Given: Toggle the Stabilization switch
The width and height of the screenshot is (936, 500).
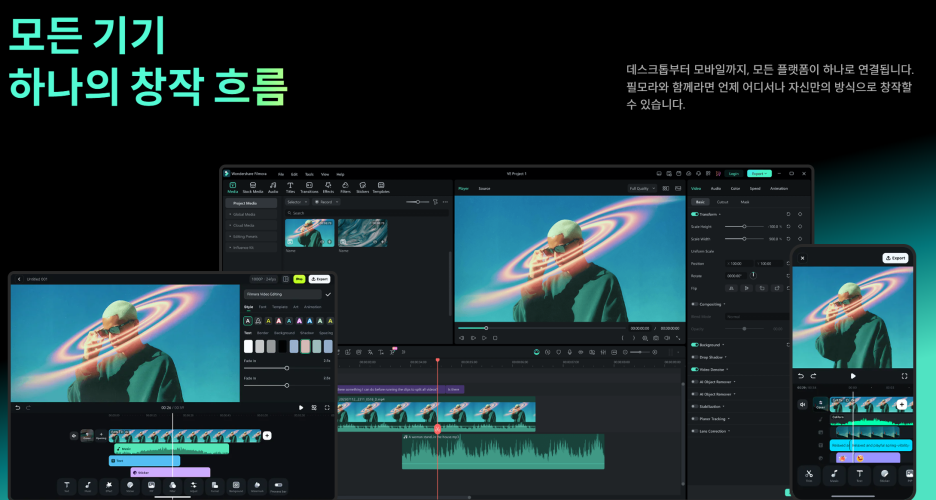Looking at the screenshot, I should coord(694,406).
